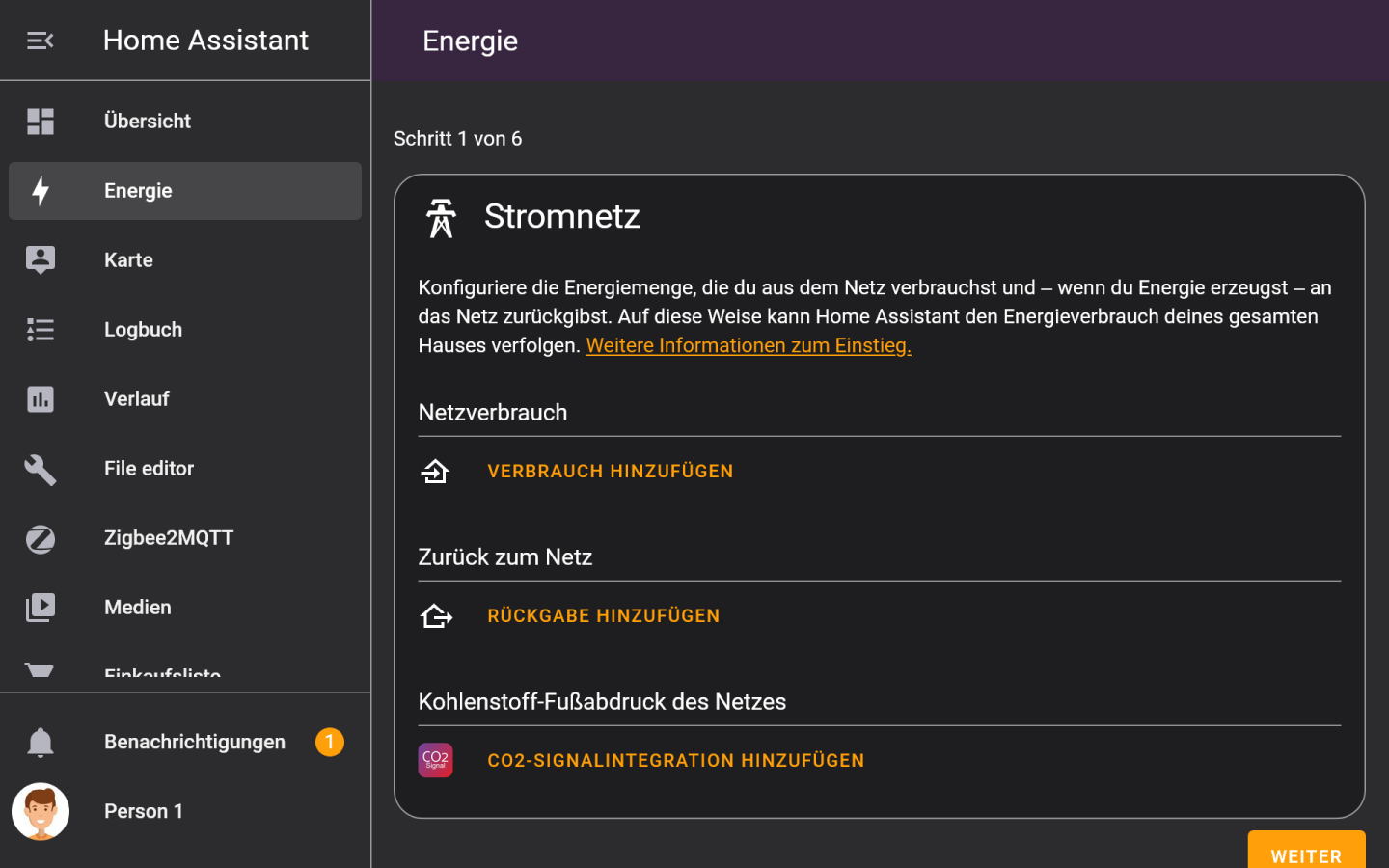The height and width of the screenshot is (868, 1389).
Task: Click the Medien play icon
Action: pos(41,608)
